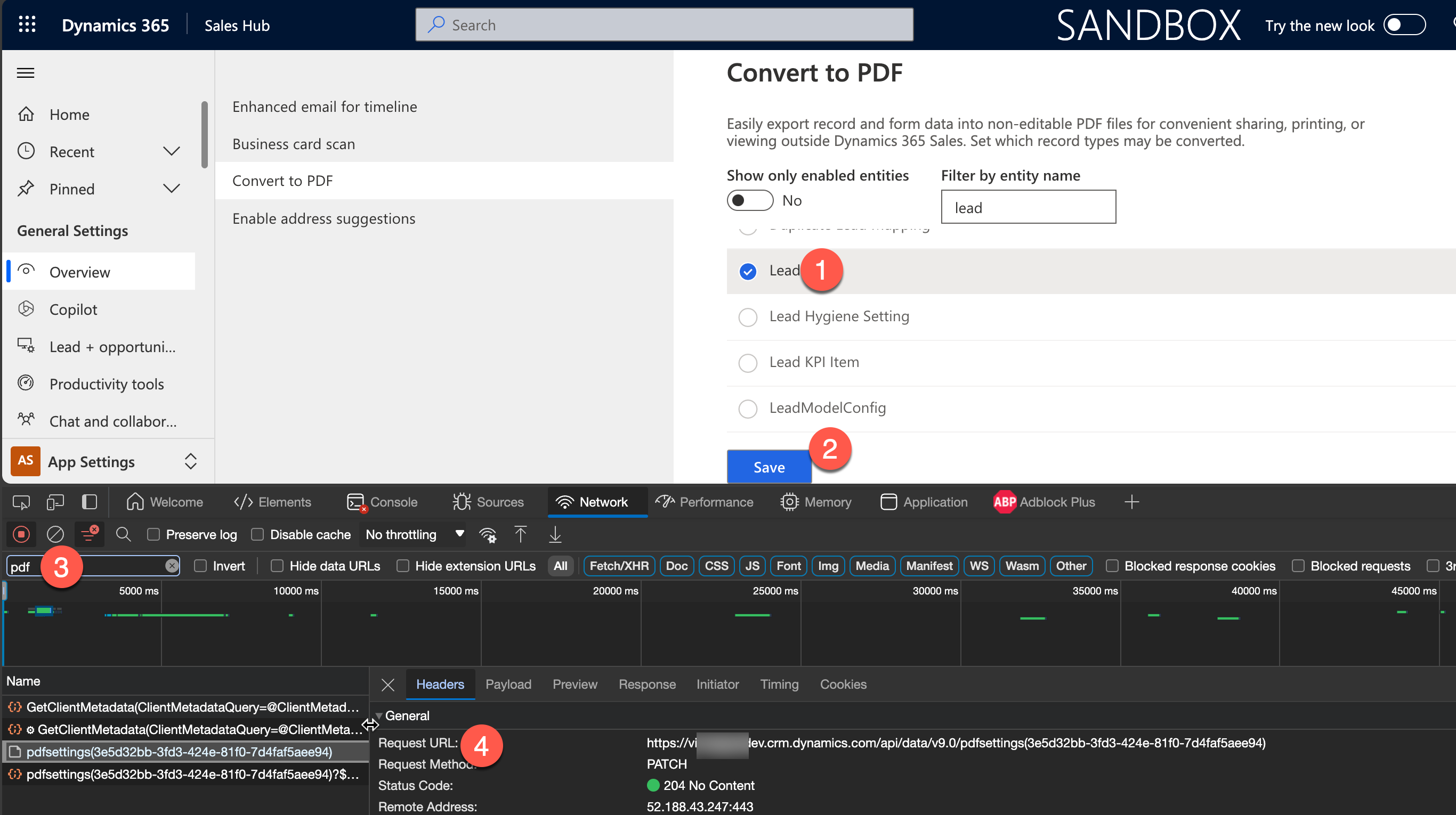This screenshot has height=815, width=1456.
Task: Click the DevTools dock side panel icon
Action: pyautogui.click(x=90, y=502)
